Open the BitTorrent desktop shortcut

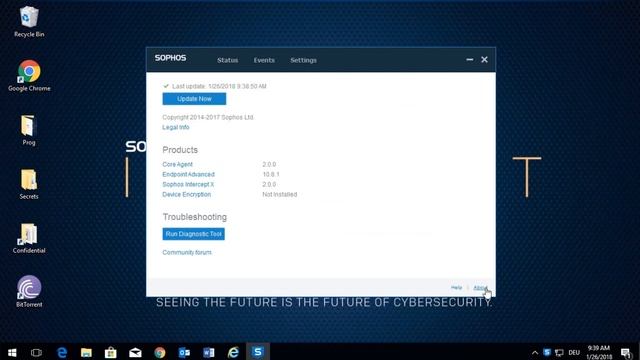[29, 291]
